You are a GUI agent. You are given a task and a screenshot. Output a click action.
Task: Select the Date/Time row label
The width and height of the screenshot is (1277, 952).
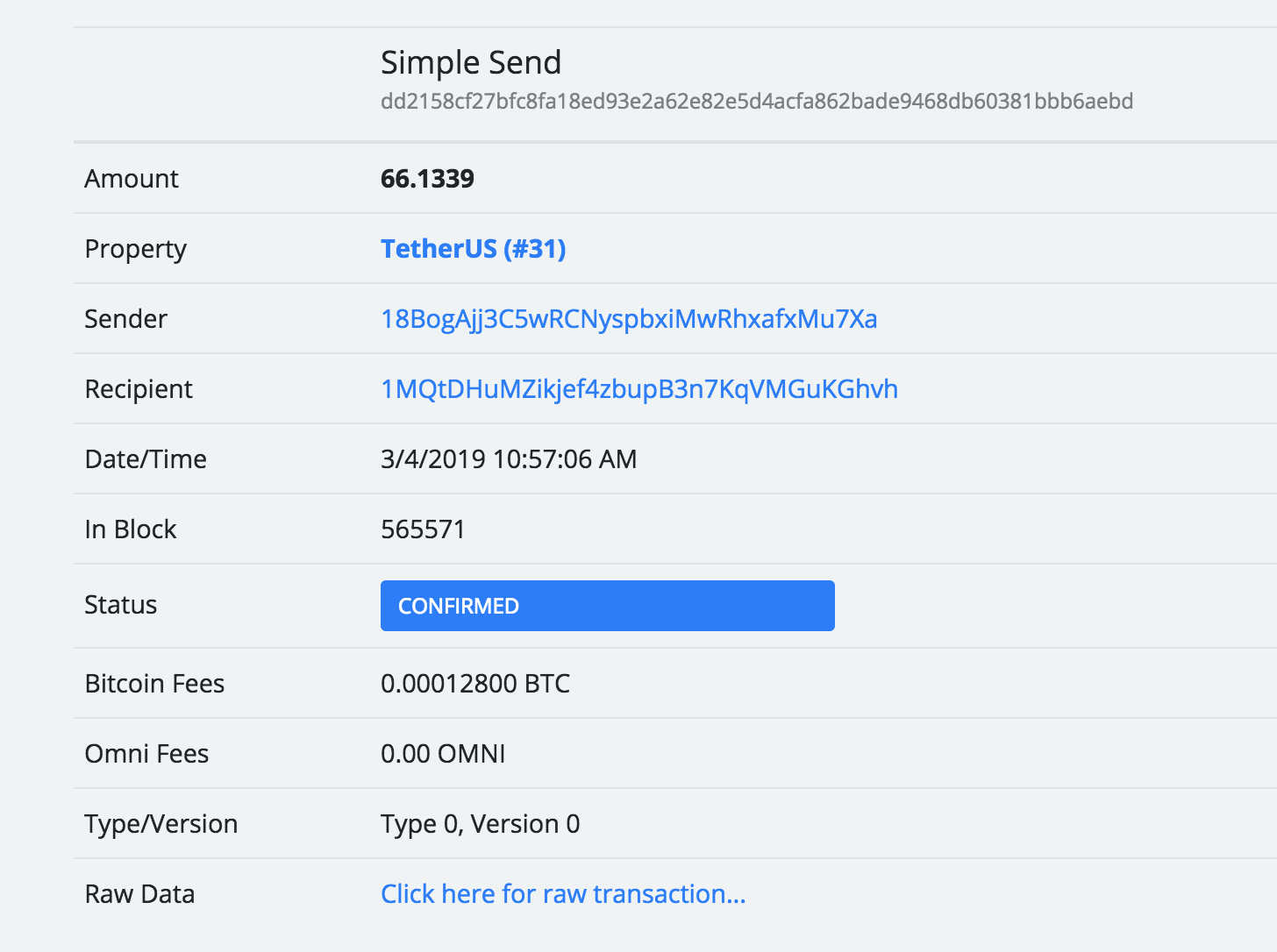pyautogui.click(x=146, y=458)
